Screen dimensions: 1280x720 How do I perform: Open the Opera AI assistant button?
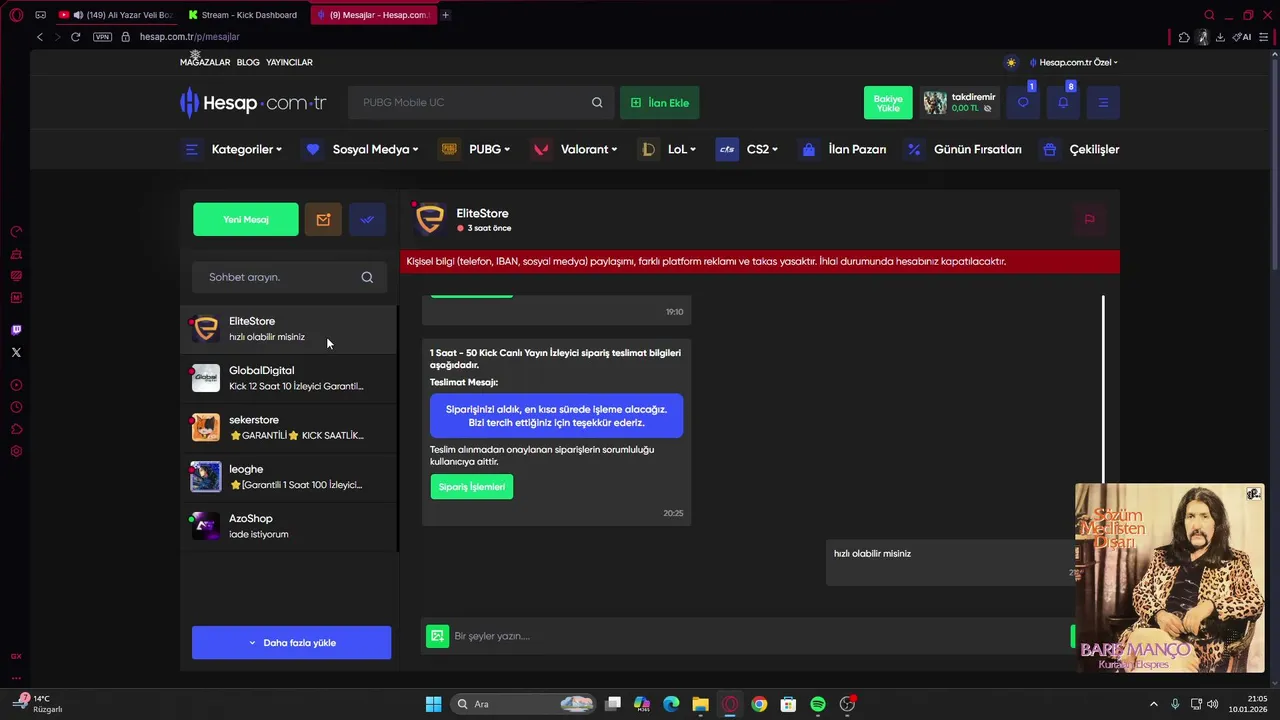(x=1242, y=37)
